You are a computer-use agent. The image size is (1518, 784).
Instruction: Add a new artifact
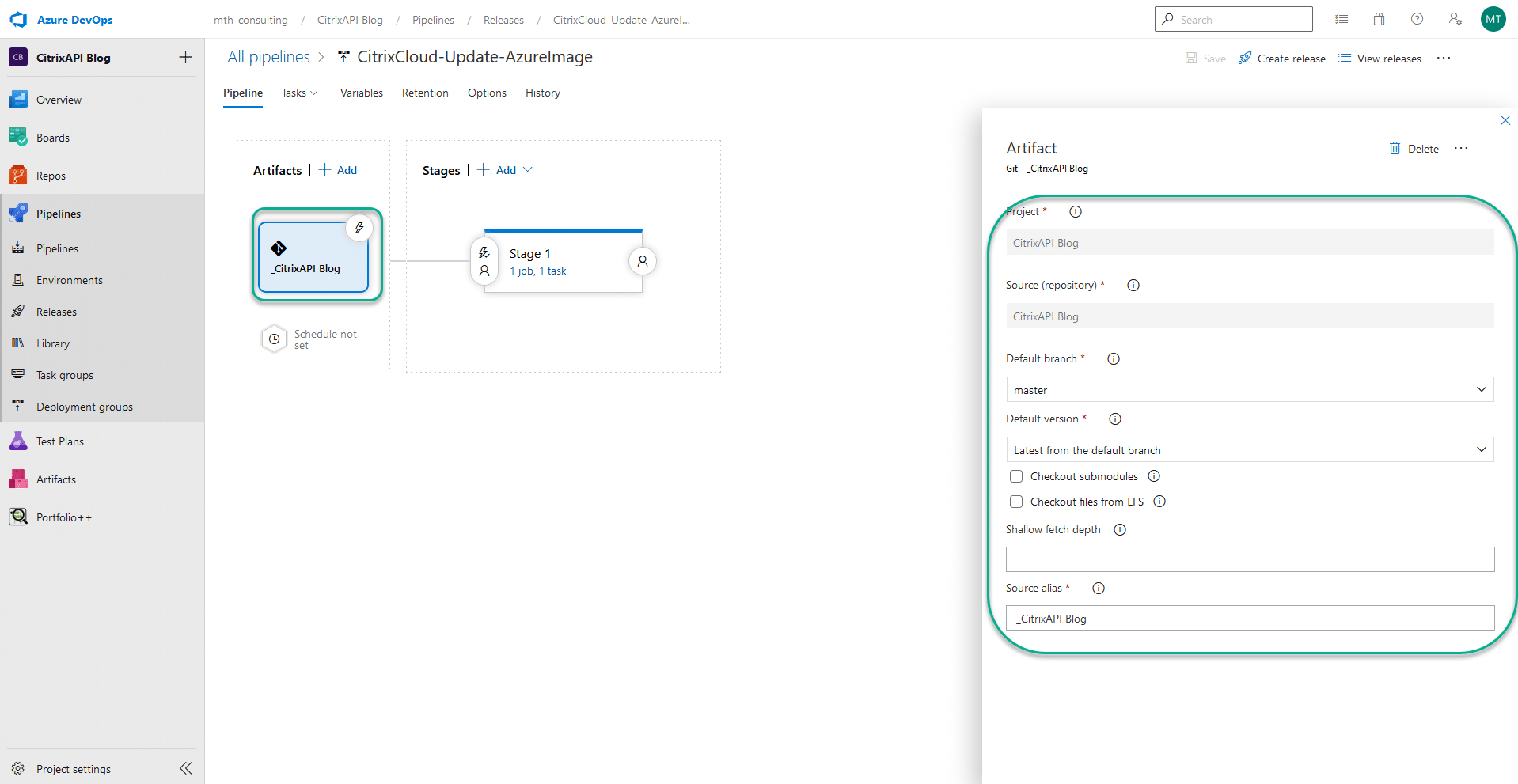click(x=338, y=170)
